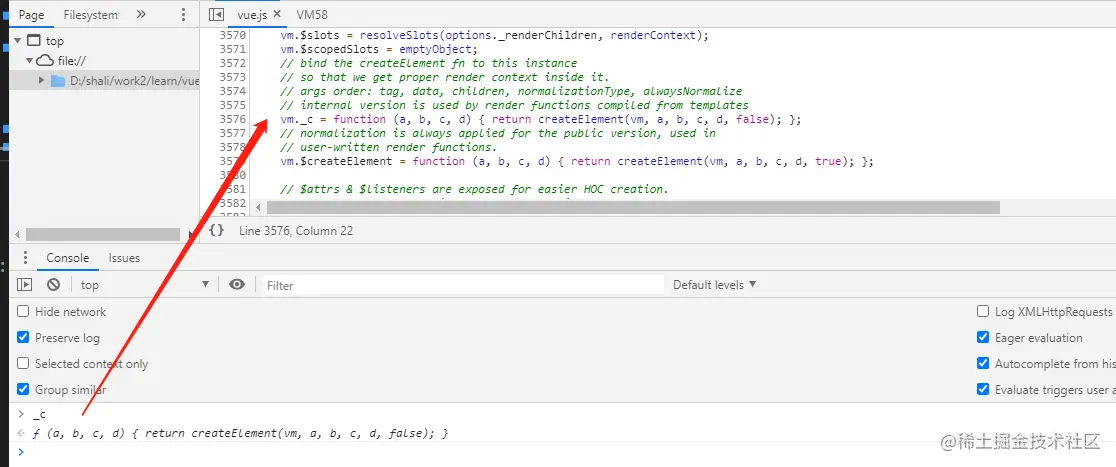Click the vm.$scopedSlots emptyObject line
The height and width of the screenshot is (467, 1116).
[379, 49]
